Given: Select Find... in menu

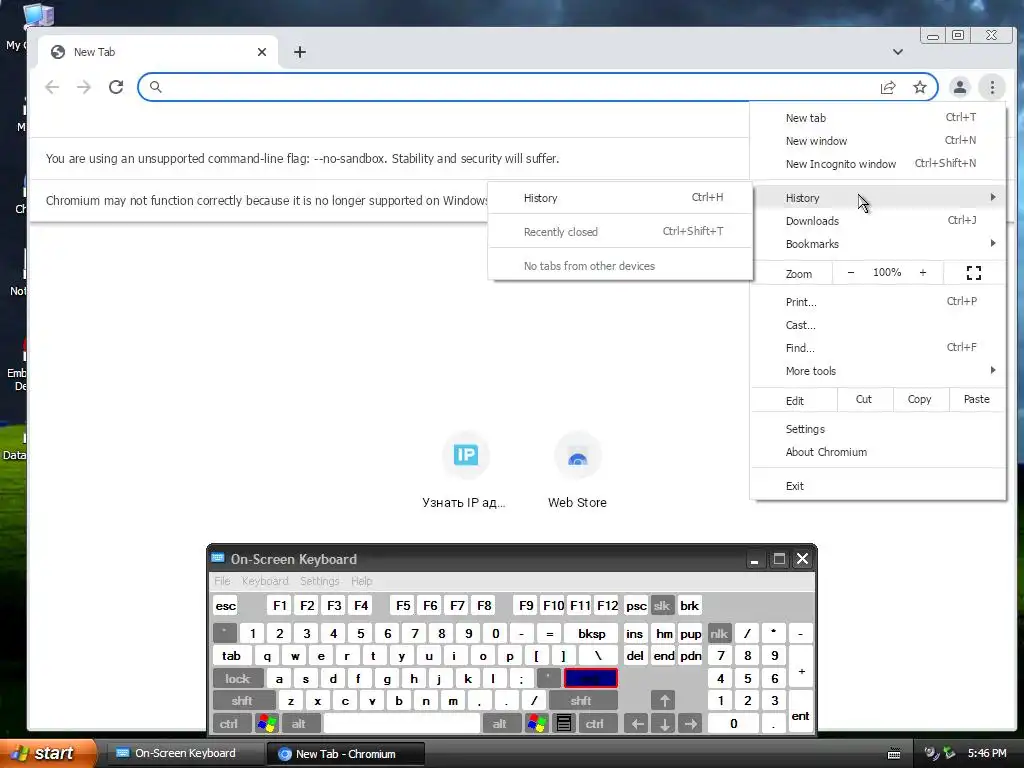Looking at the screenshot, I should point(878,347).
